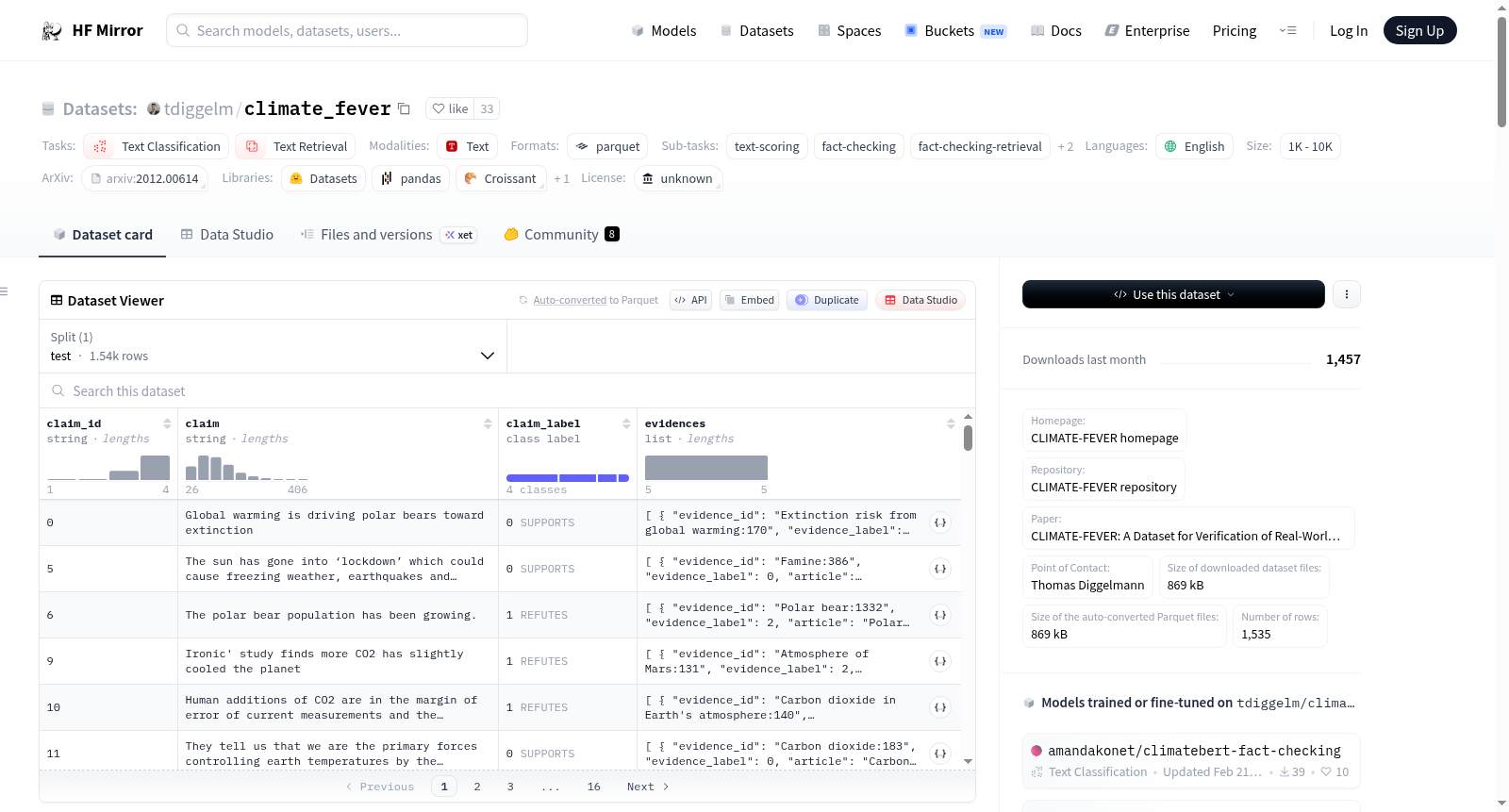The width and height of the screenshot is (1509, 812).
Task: Click the Log In link
Action: (1349, 31)
